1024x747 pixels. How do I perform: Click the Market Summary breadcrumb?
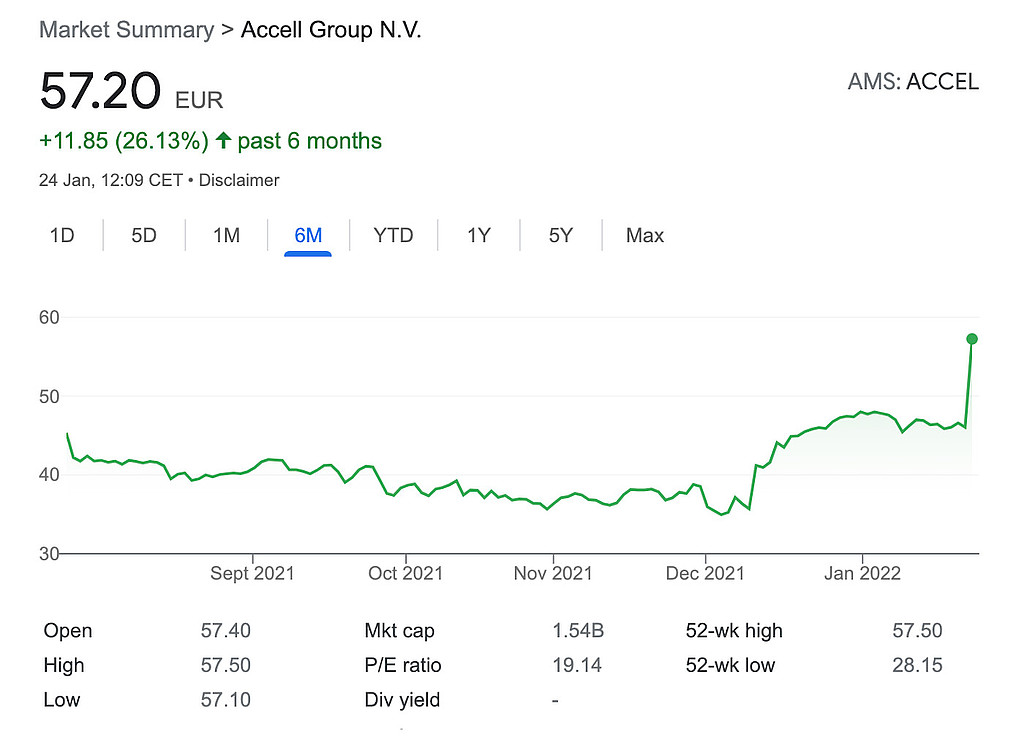[x=126, y=30]
